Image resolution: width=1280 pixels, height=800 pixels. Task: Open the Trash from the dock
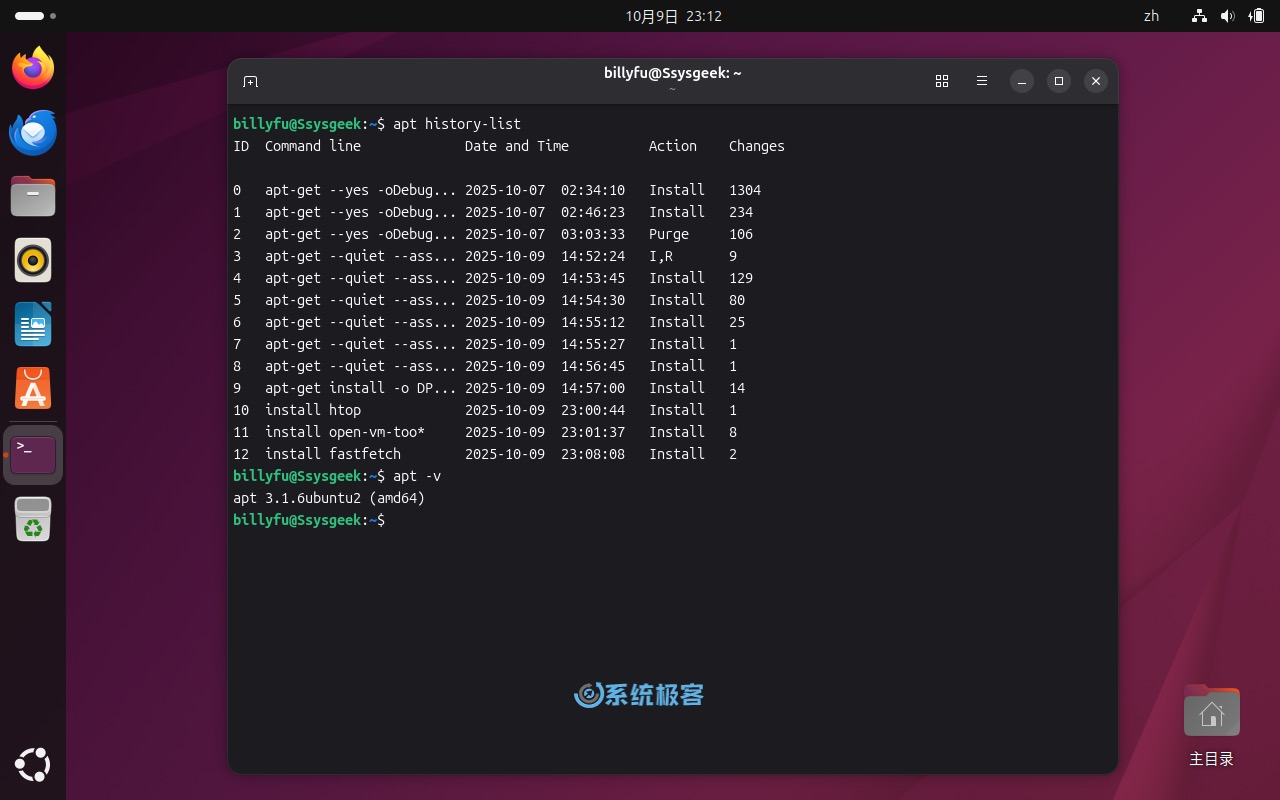(x=33, y=518)
